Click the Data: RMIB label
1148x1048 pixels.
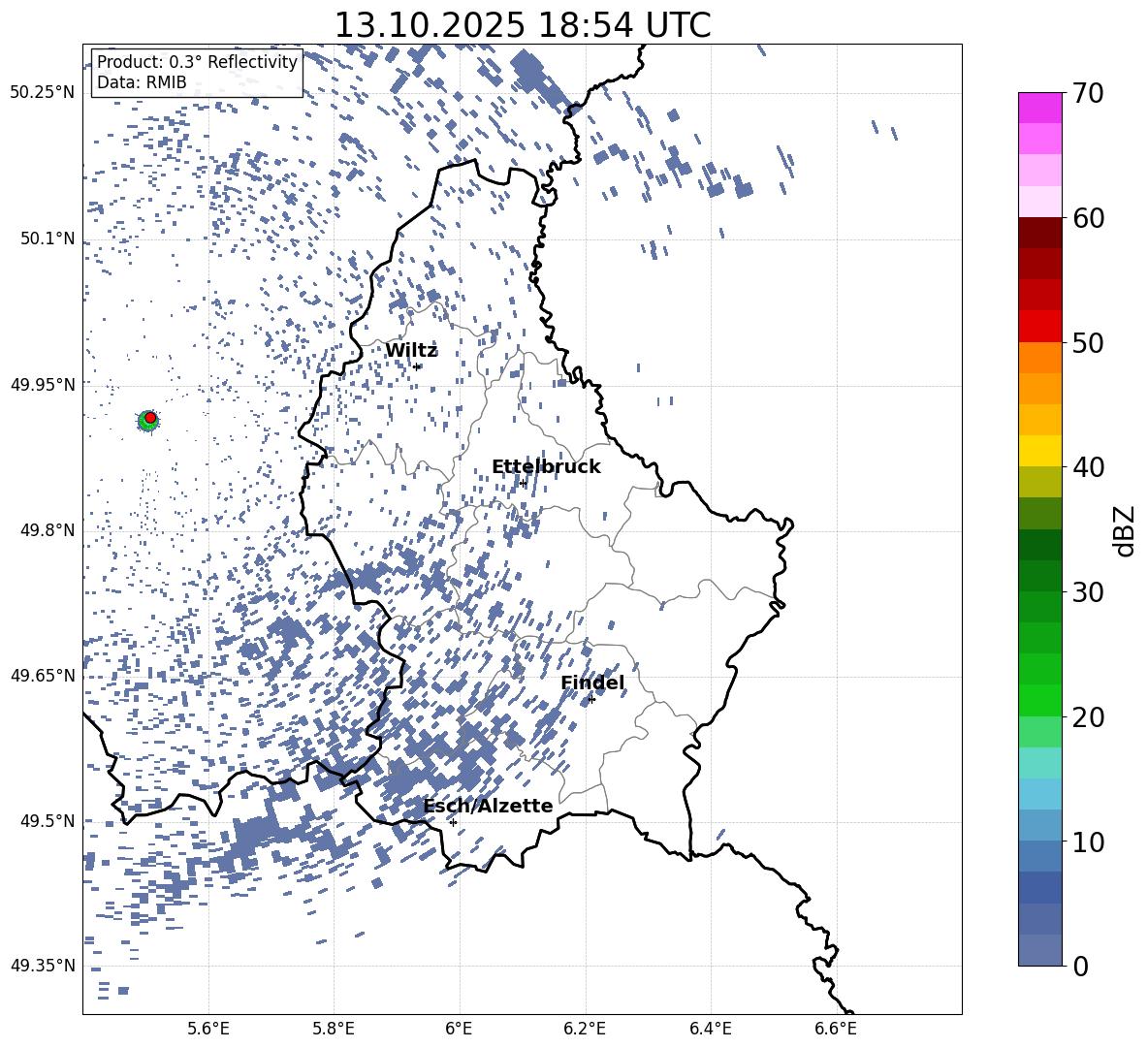142,82
